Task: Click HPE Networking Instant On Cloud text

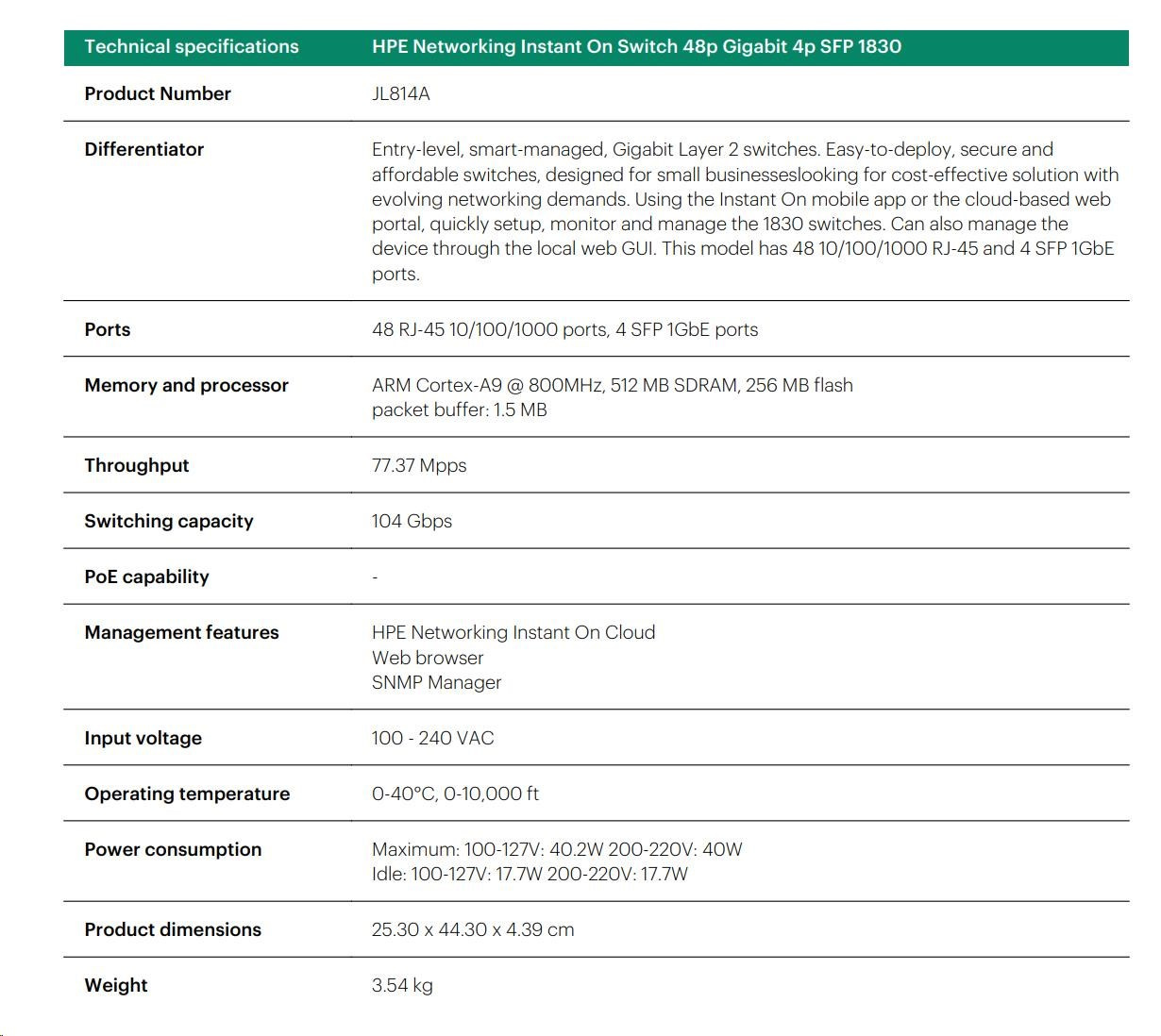Action: 513,633
